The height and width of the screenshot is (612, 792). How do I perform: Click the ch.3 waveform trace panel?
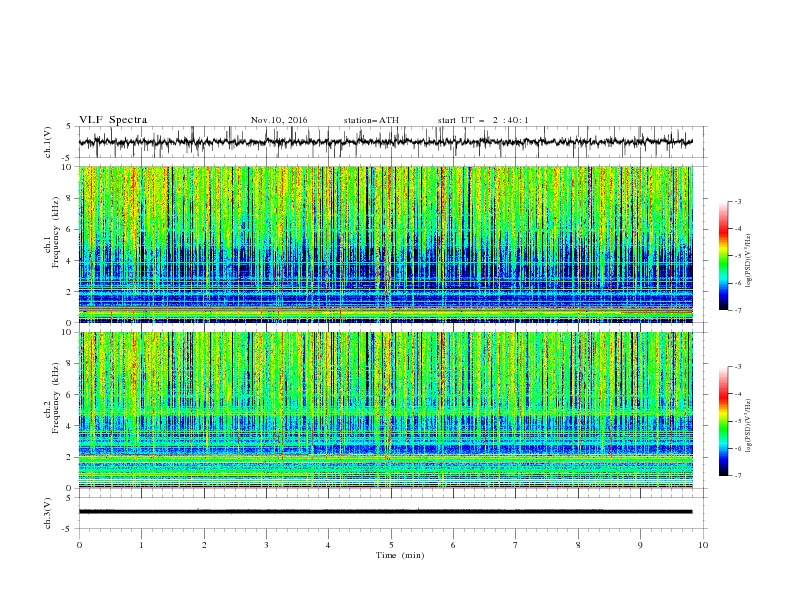tap(393, 513)
